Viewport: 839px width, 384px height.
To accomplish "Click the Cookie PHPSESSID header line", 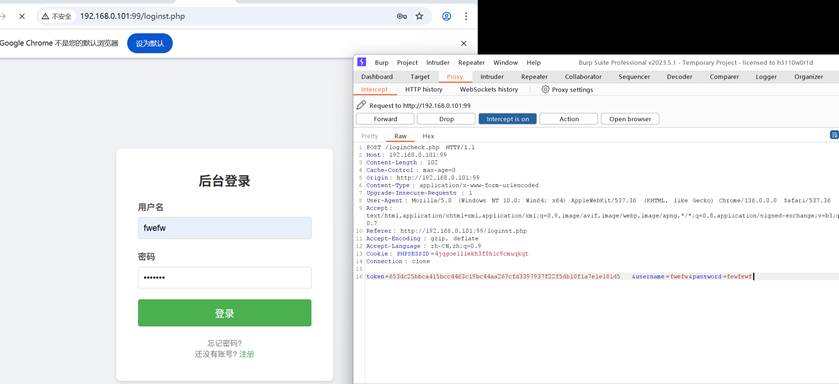I will point(447,254).
